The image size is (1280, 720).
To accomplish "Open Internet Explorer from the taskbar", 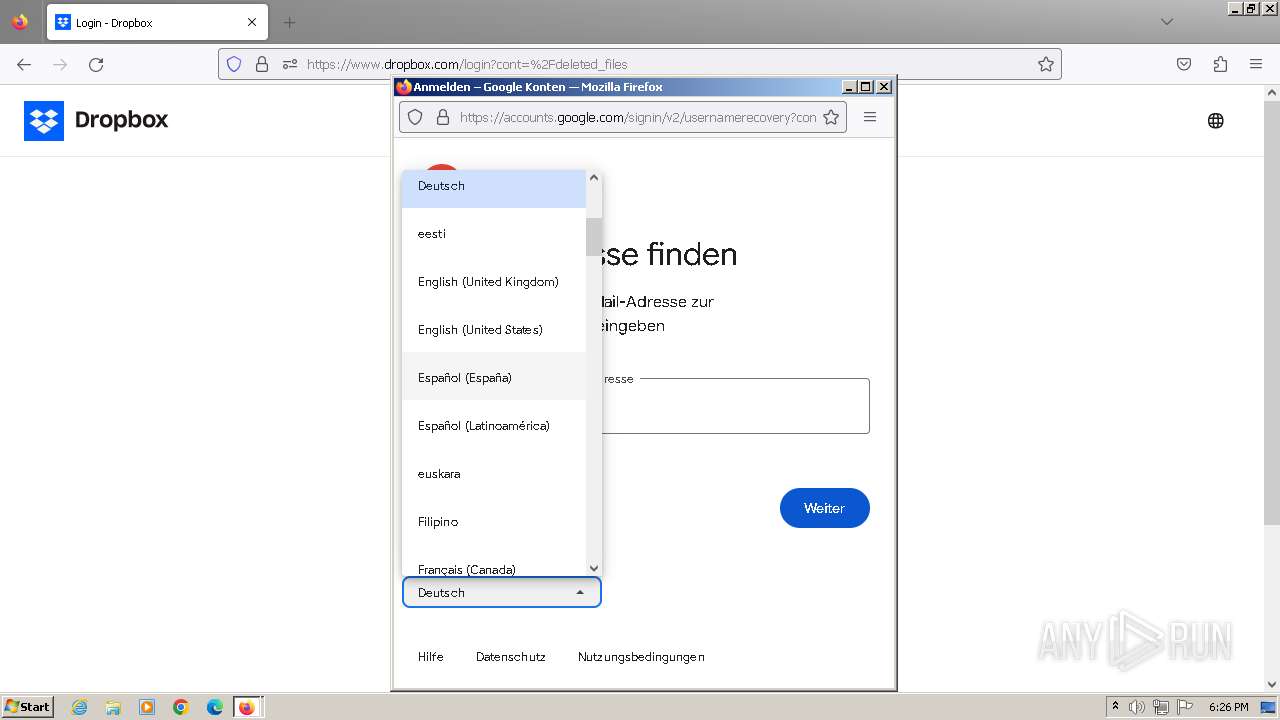I will coord(80,707).
